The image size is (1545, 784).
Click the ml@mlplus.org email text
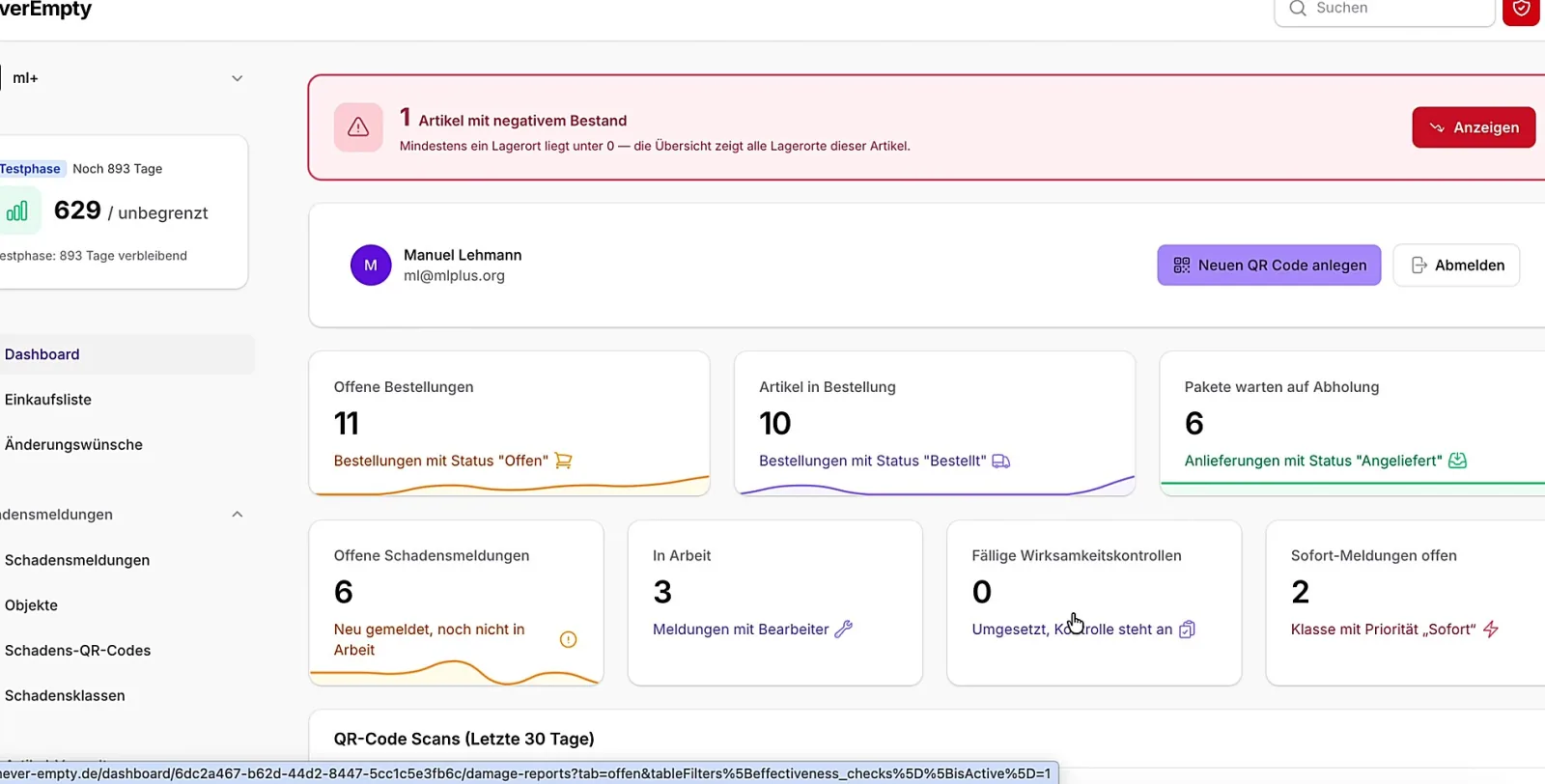[x=454, y=276]
